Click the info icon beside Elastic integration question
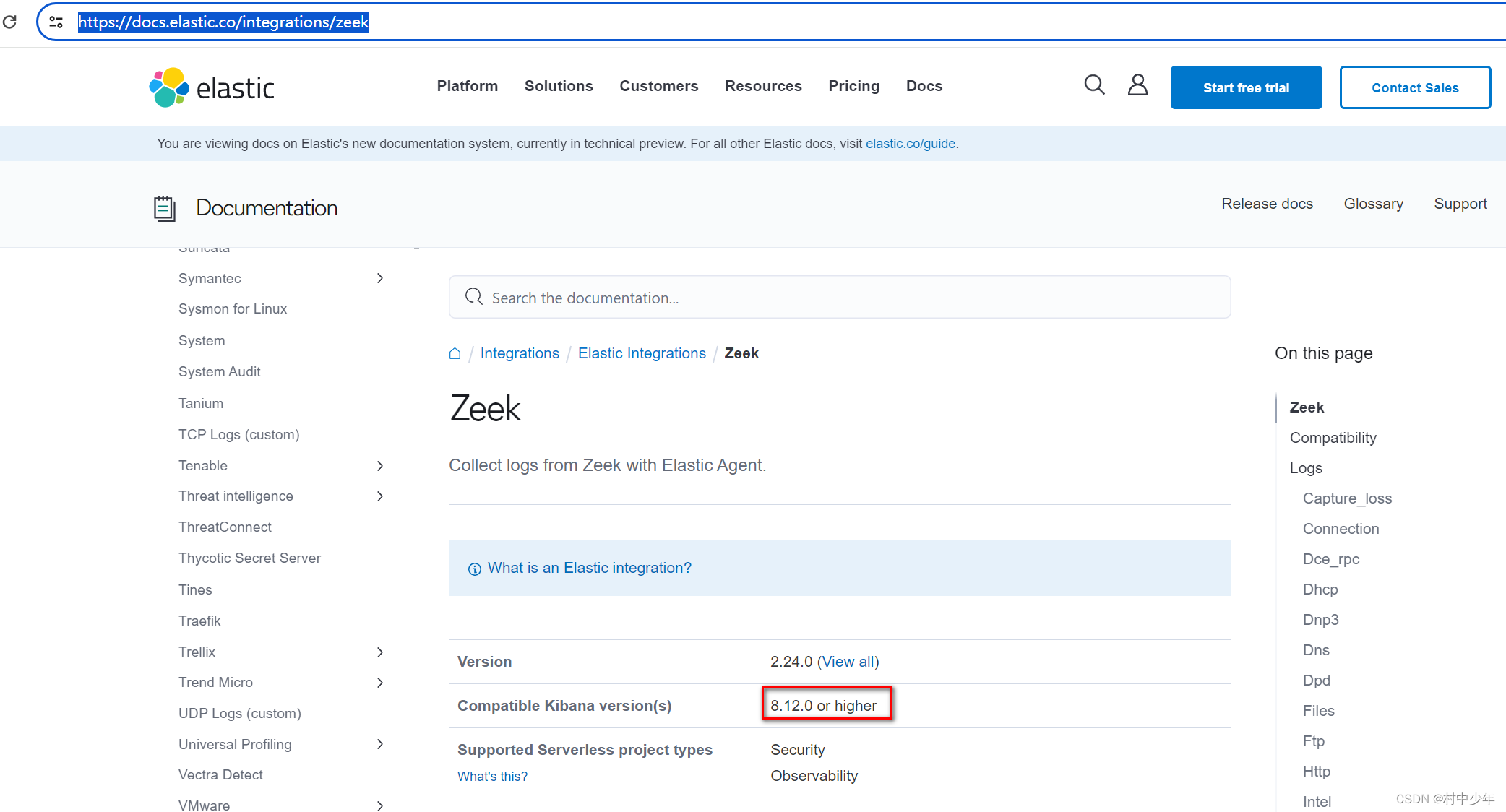 pyautogui.click(x=474, y=569)
